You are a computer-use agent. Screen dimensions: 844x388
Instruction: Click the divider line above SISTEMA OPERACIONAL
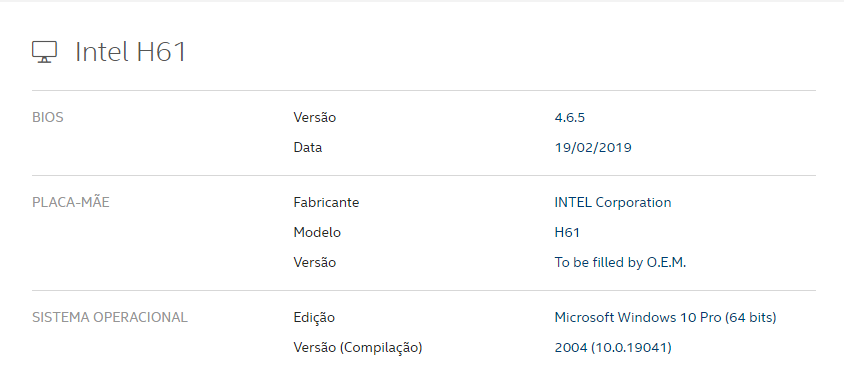tap(424, 291)
